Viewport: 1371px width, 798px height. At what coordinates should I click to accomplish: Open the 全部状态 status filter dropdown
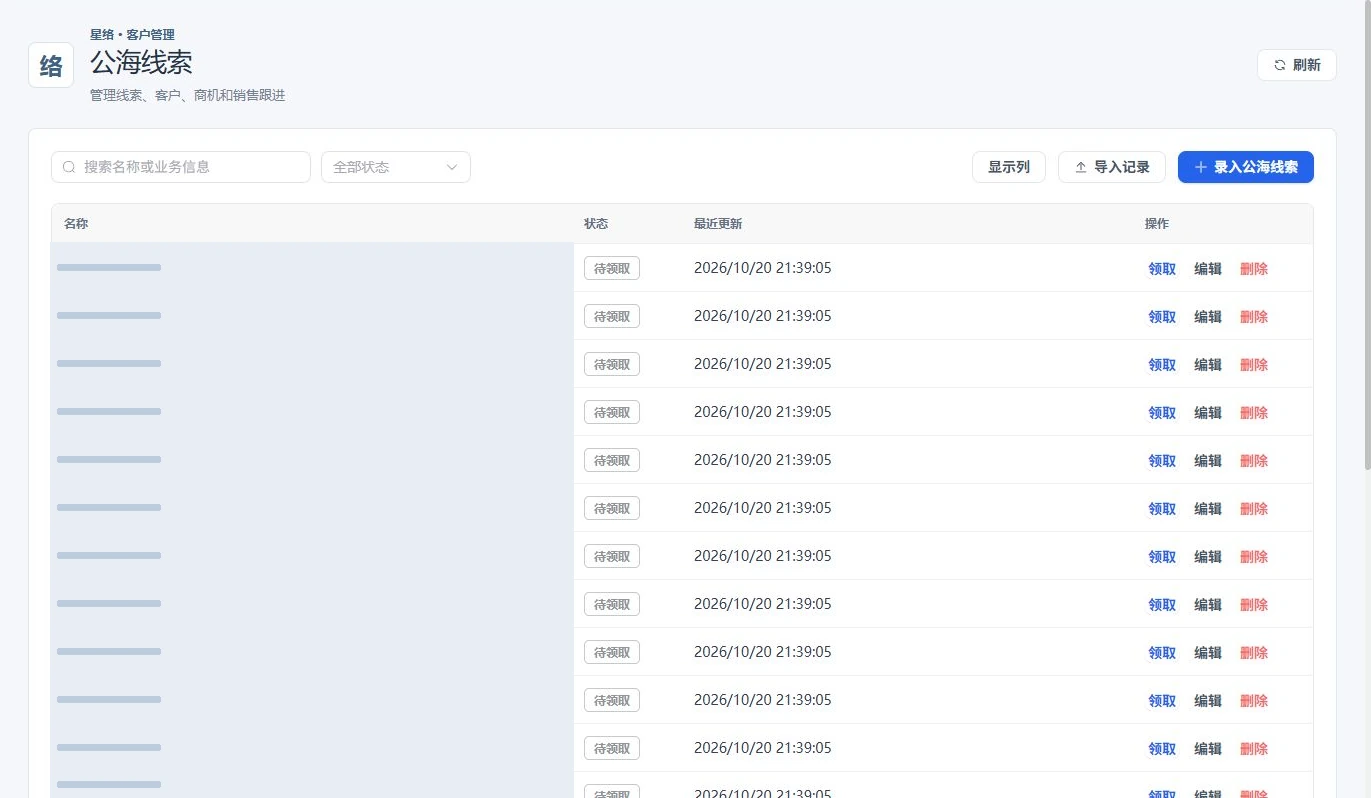click(x=396, y=167)
